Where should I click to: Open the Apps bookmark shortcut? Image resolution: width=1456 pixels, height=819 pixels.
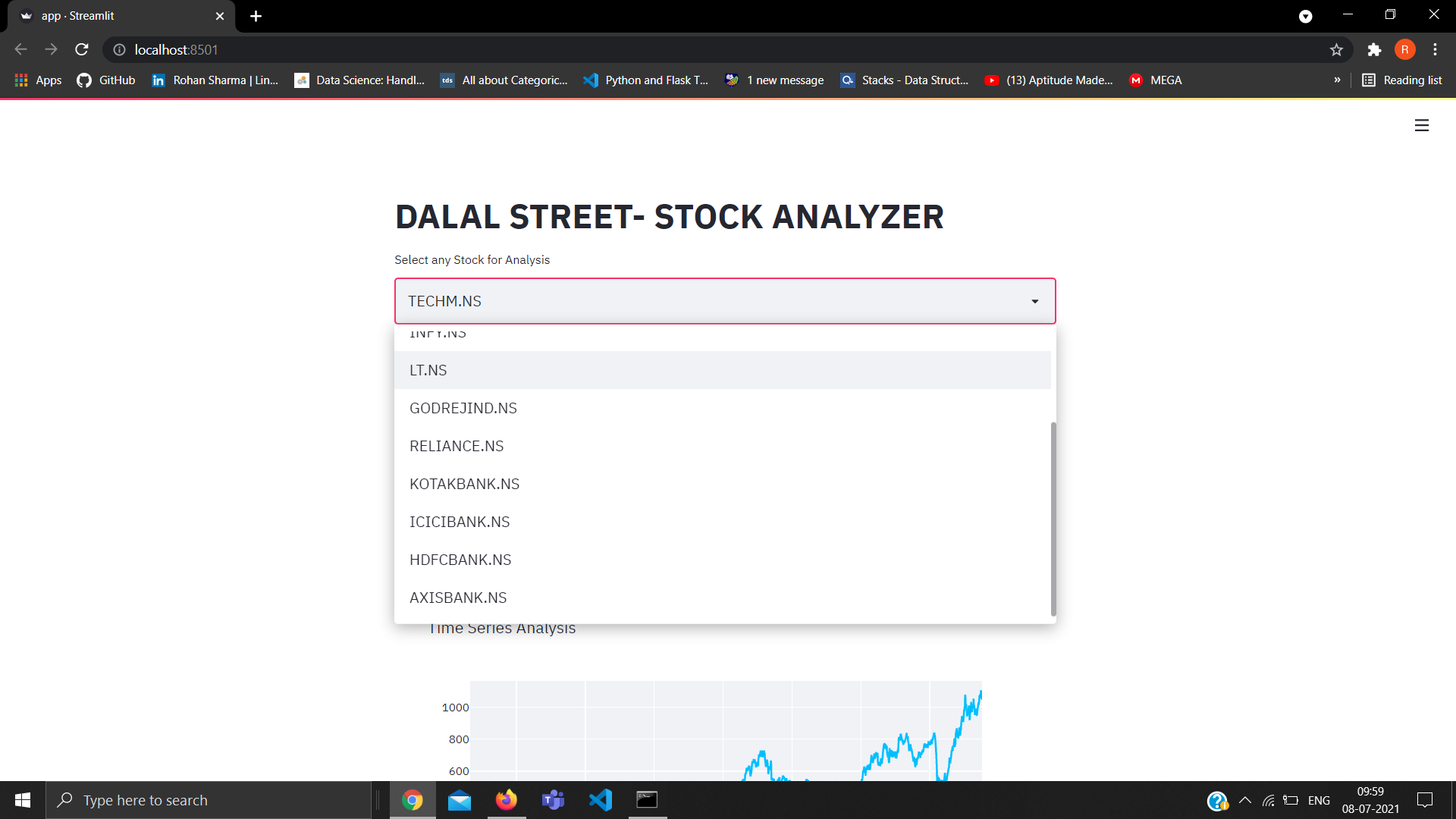[x=38, y=80]
